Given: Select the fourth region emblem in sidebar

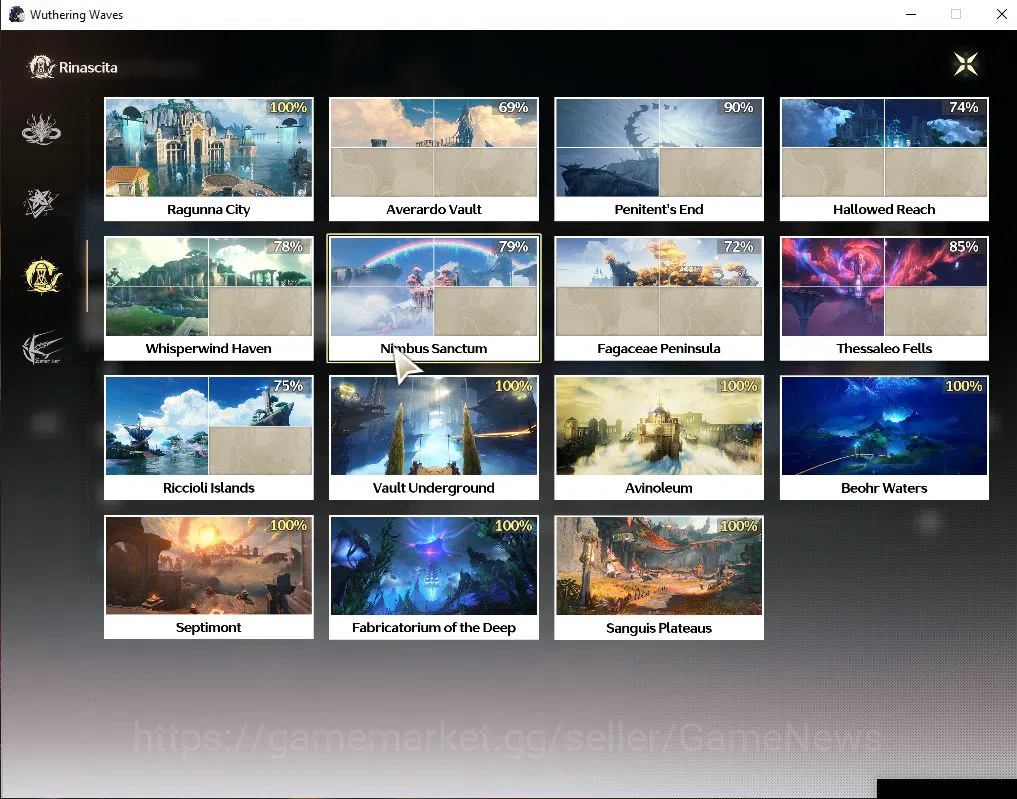Looking at the screenshot, I should 42,348.
